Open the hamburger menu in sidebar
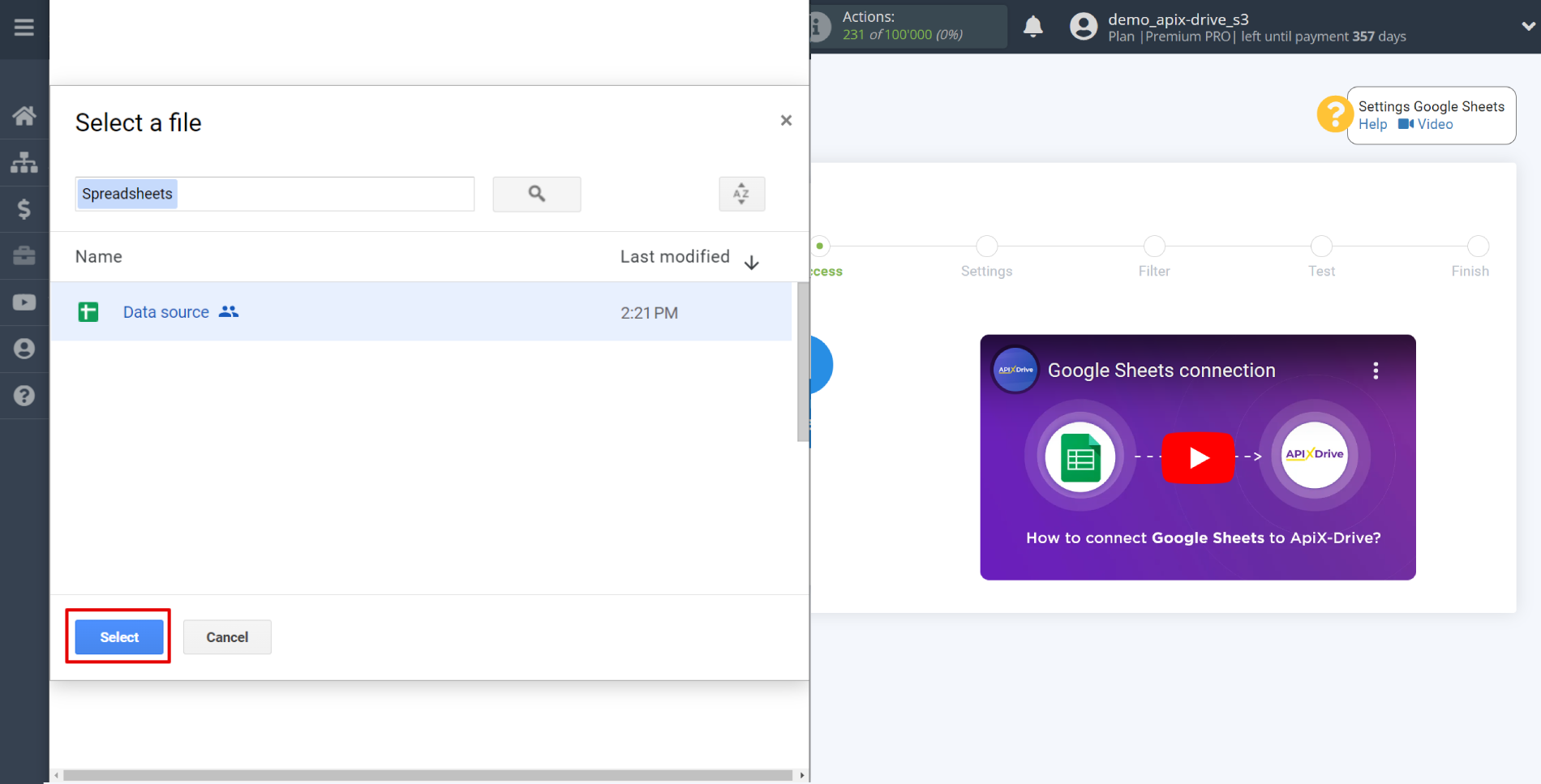 [24, 28]
